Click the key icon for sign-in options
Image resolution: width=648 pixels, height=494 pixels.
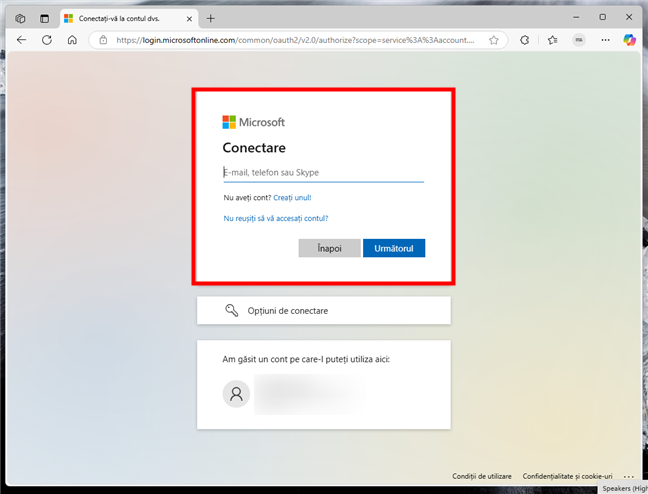click(x=231, y=310)
